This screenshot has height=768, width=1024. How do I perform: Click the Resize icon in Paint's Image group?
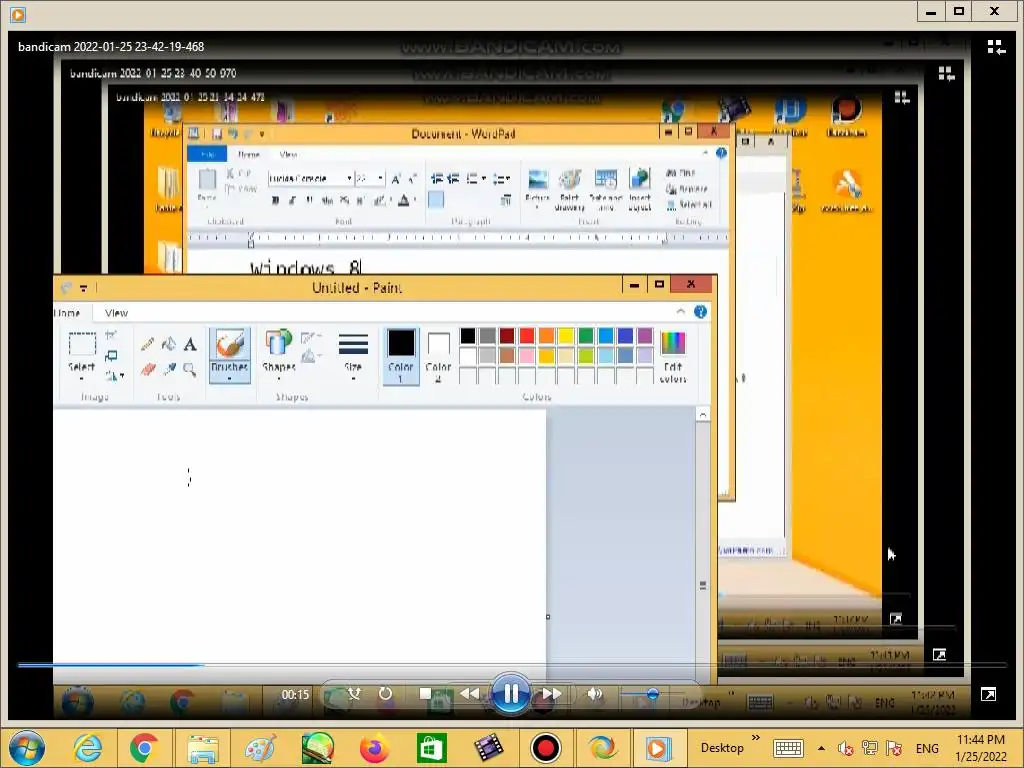111,356
